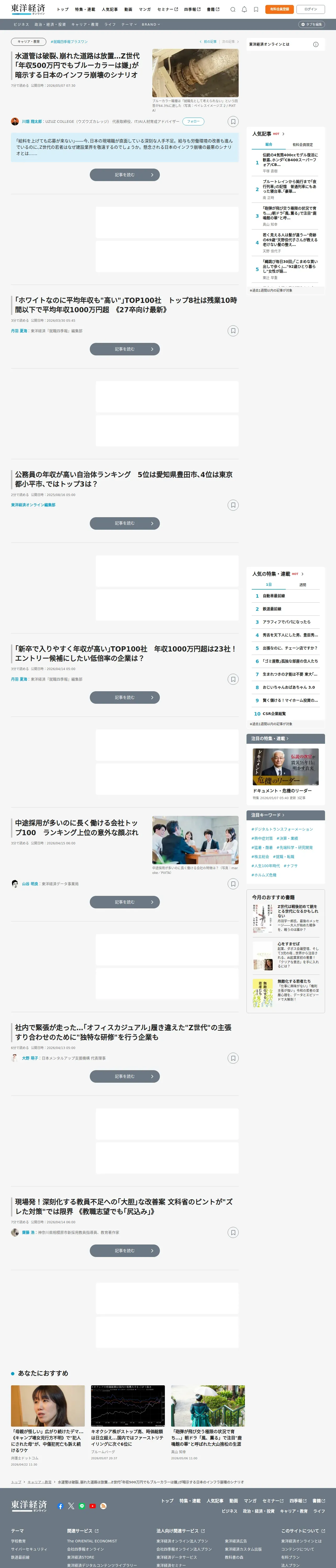
Task: Bookmark the 中途採用が多いのに長く働ける会社 article
Action: point(233,883)
